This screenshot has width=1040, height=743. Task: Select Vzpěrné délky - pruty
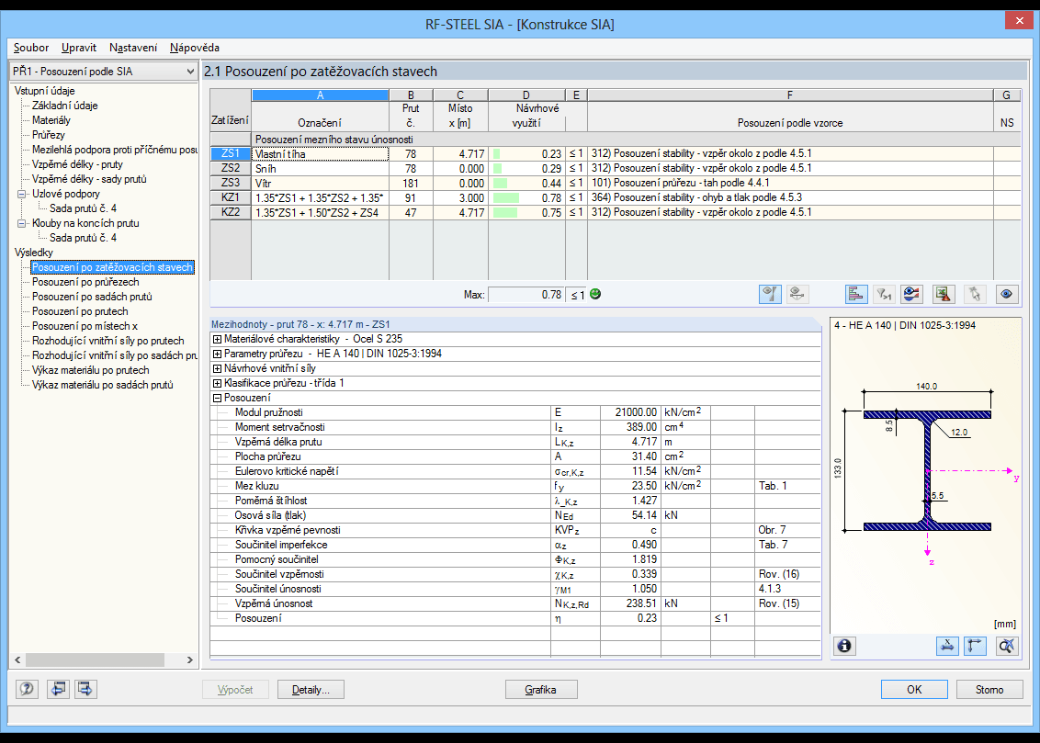77,165
